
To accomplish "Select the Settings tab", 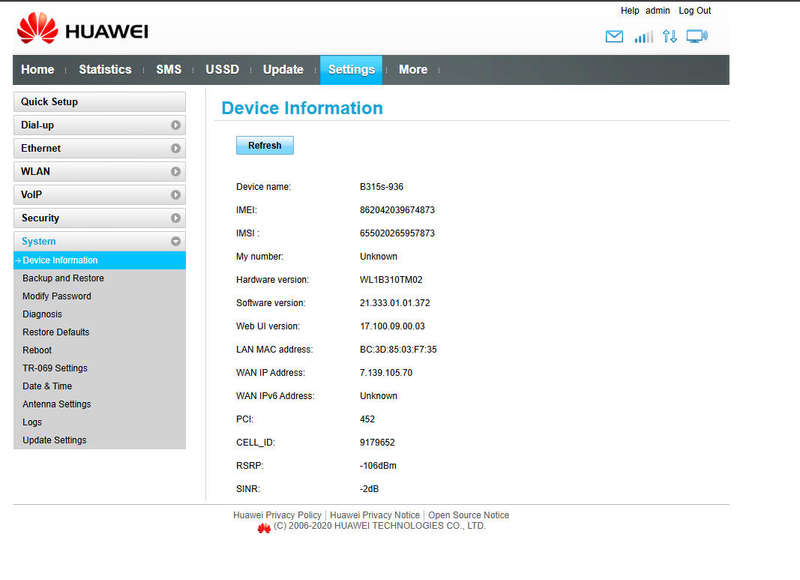I will point(352,70).
